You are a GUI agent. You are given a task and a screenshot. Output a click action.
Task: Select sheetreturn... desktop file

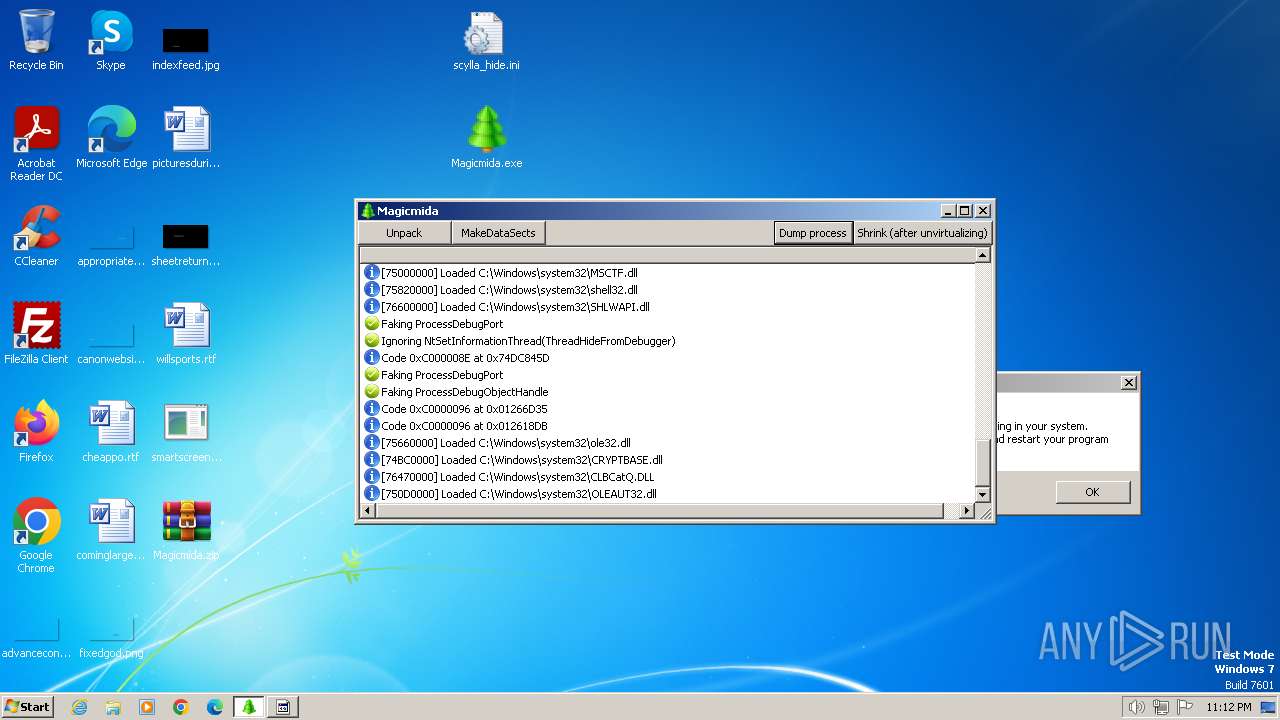click(186, 244)
